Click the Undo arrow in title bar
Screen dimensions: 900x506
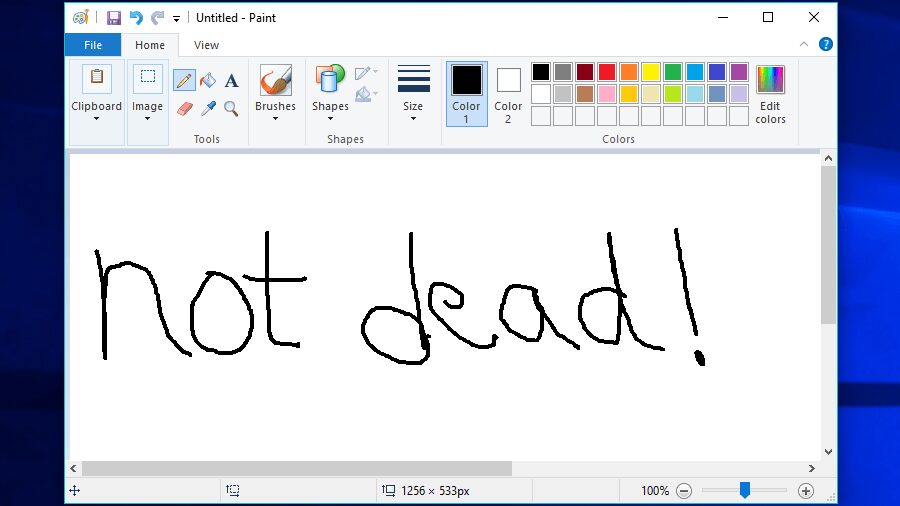(x=136, y=18)
